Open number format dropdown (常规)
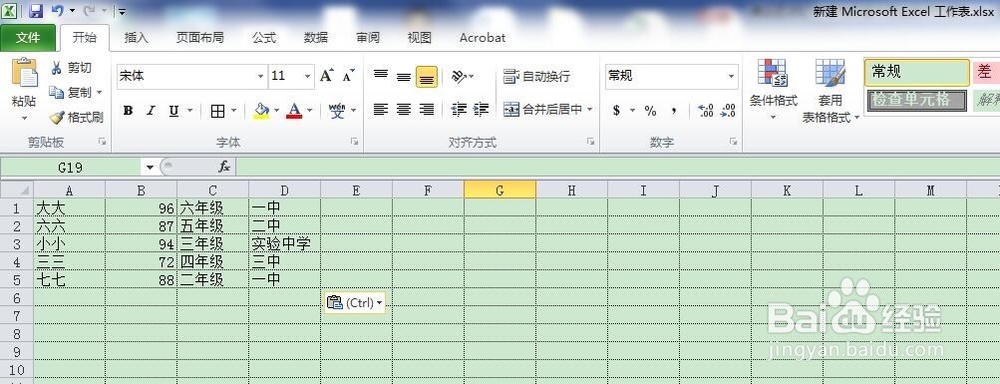Viewport: 1000px width, 384px height. 732,77
